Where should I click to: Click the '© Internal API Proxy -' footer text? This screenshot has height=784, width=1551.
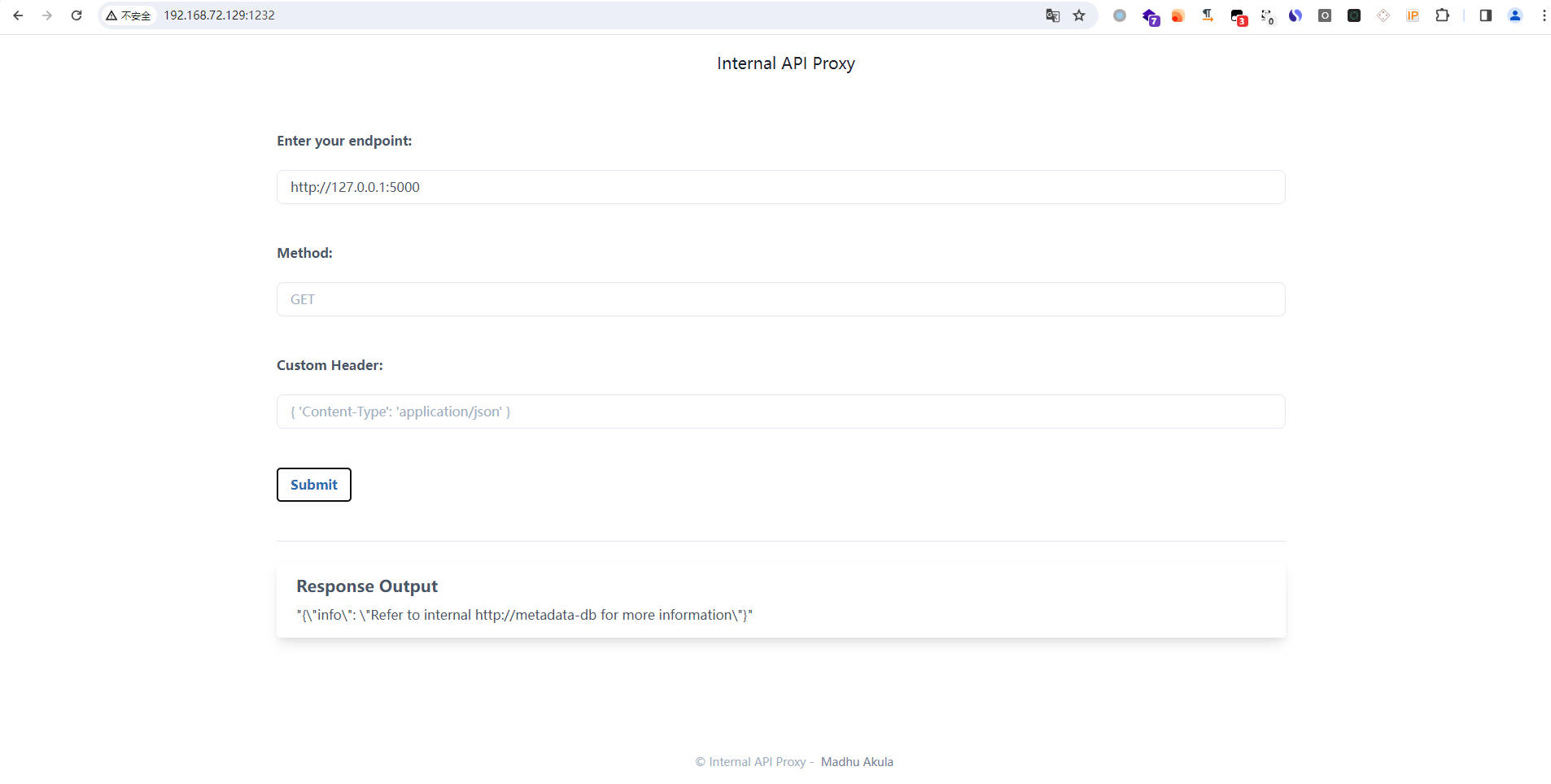(755, 762)
